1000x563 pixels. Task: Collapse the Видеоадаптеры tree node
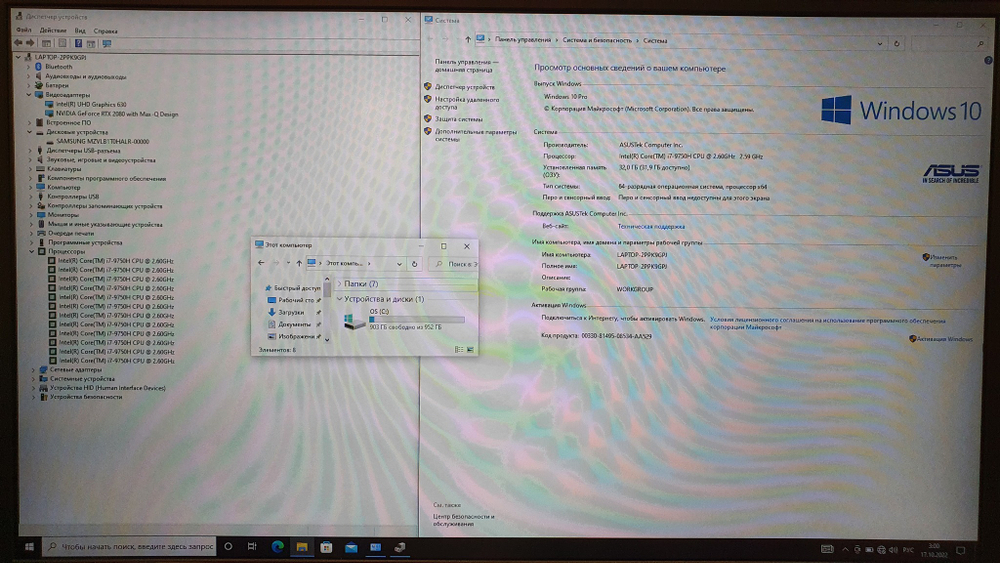tap(29, 94)
